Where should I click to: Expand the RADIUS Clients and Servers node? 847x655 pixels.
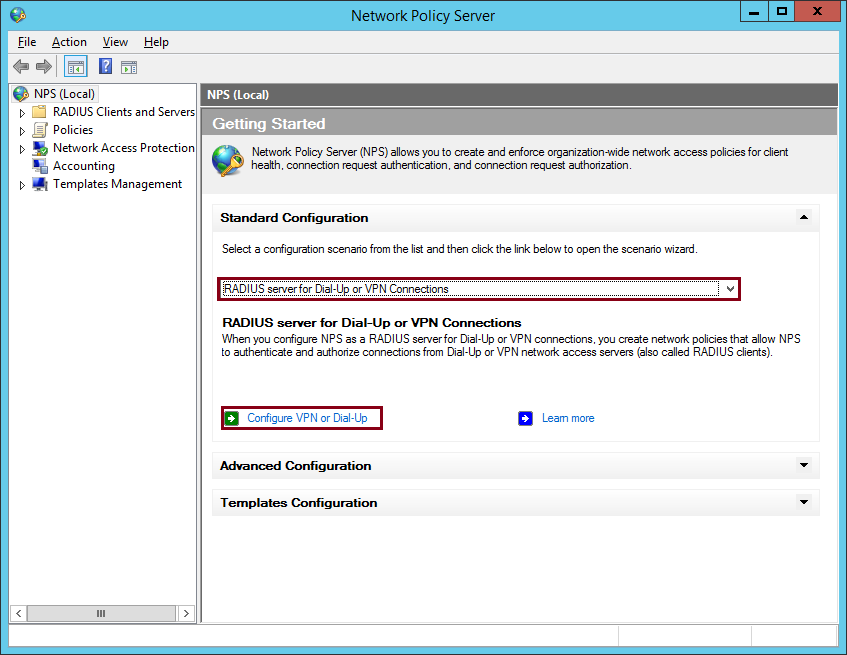(x=22, y=113)
